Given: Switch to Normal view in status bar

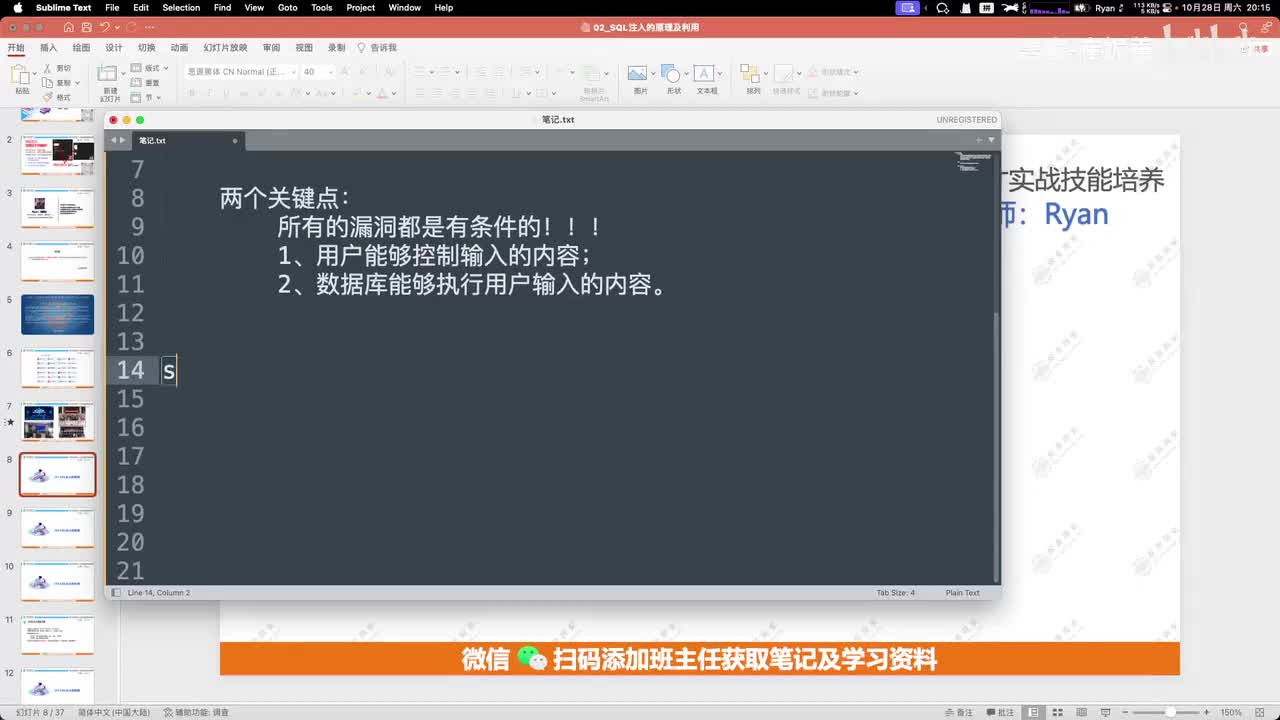Looking at the screenshot, I should (1035, 712).
